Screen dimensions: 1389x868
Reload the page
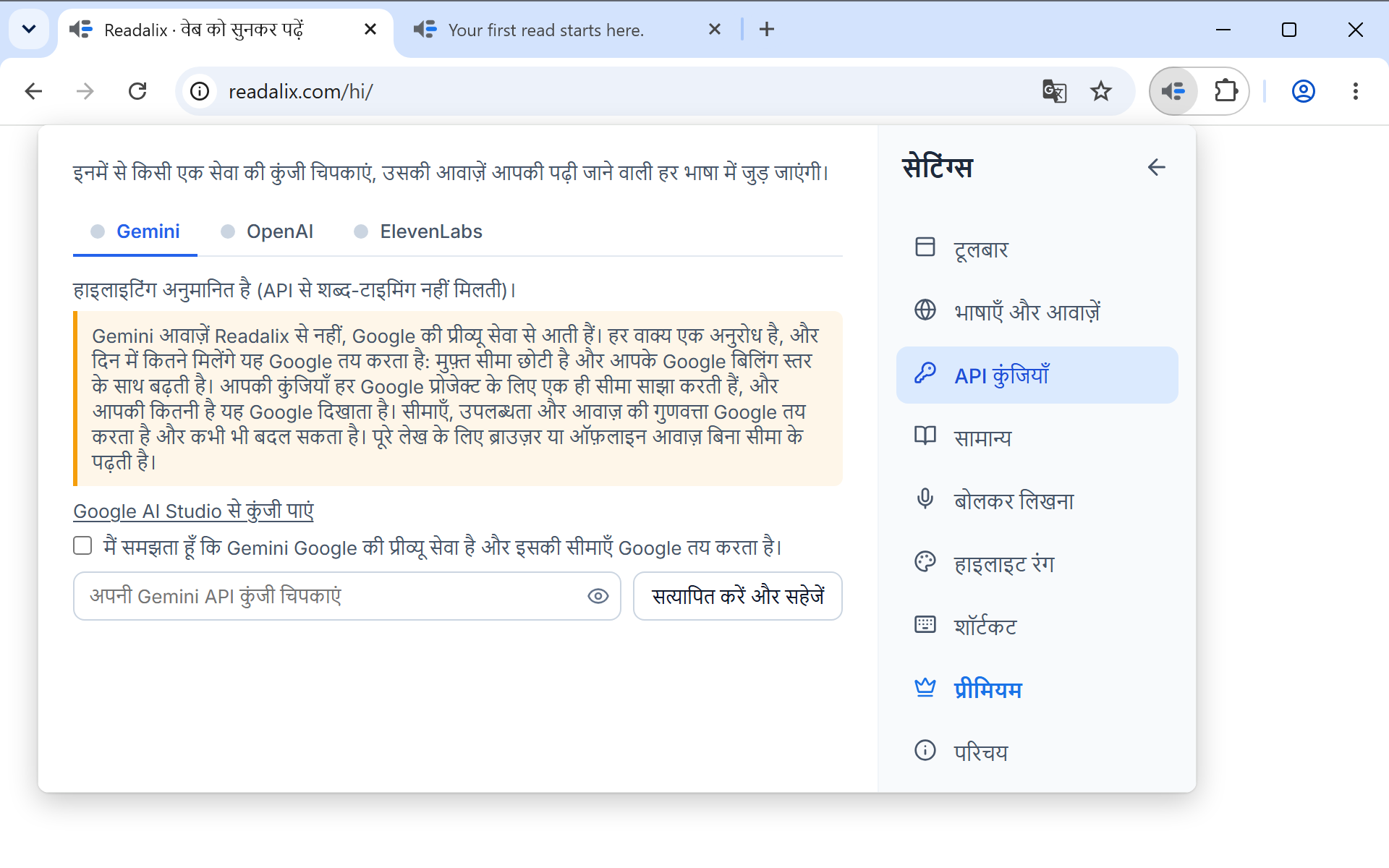pyautogui.click(x=137, y=91)
